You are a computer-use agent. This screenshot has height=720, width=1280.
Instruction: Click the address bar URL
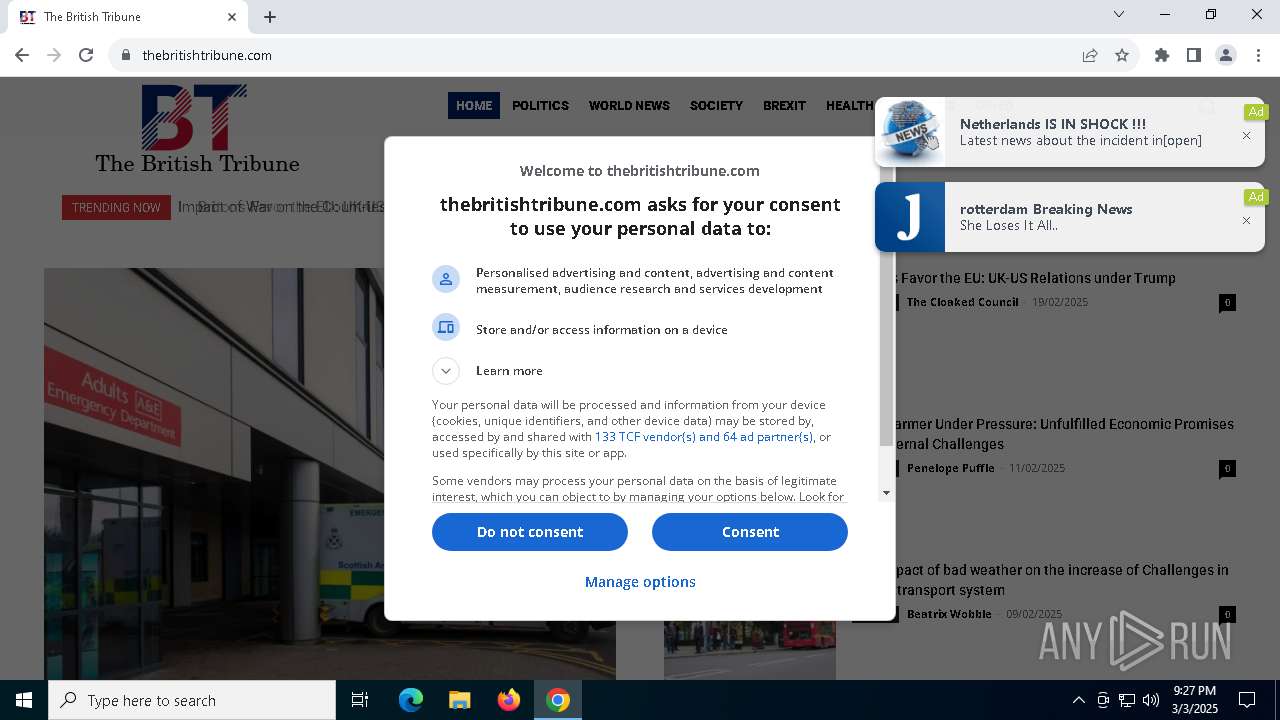207,55
